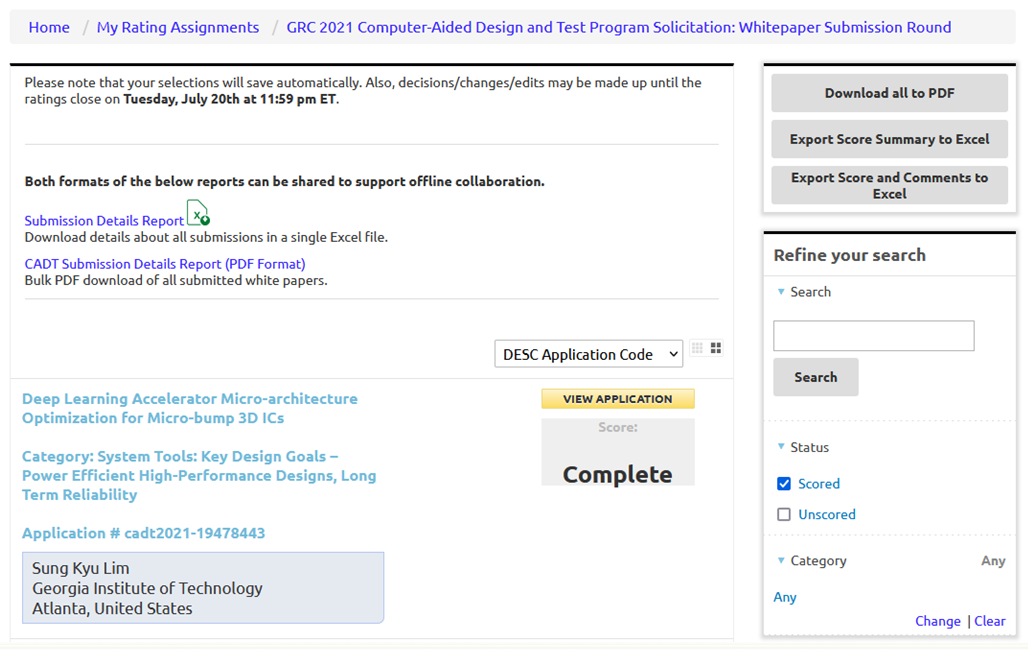
Task: Open the DESC Application Code sort dropdown
Action: (588, 354)
